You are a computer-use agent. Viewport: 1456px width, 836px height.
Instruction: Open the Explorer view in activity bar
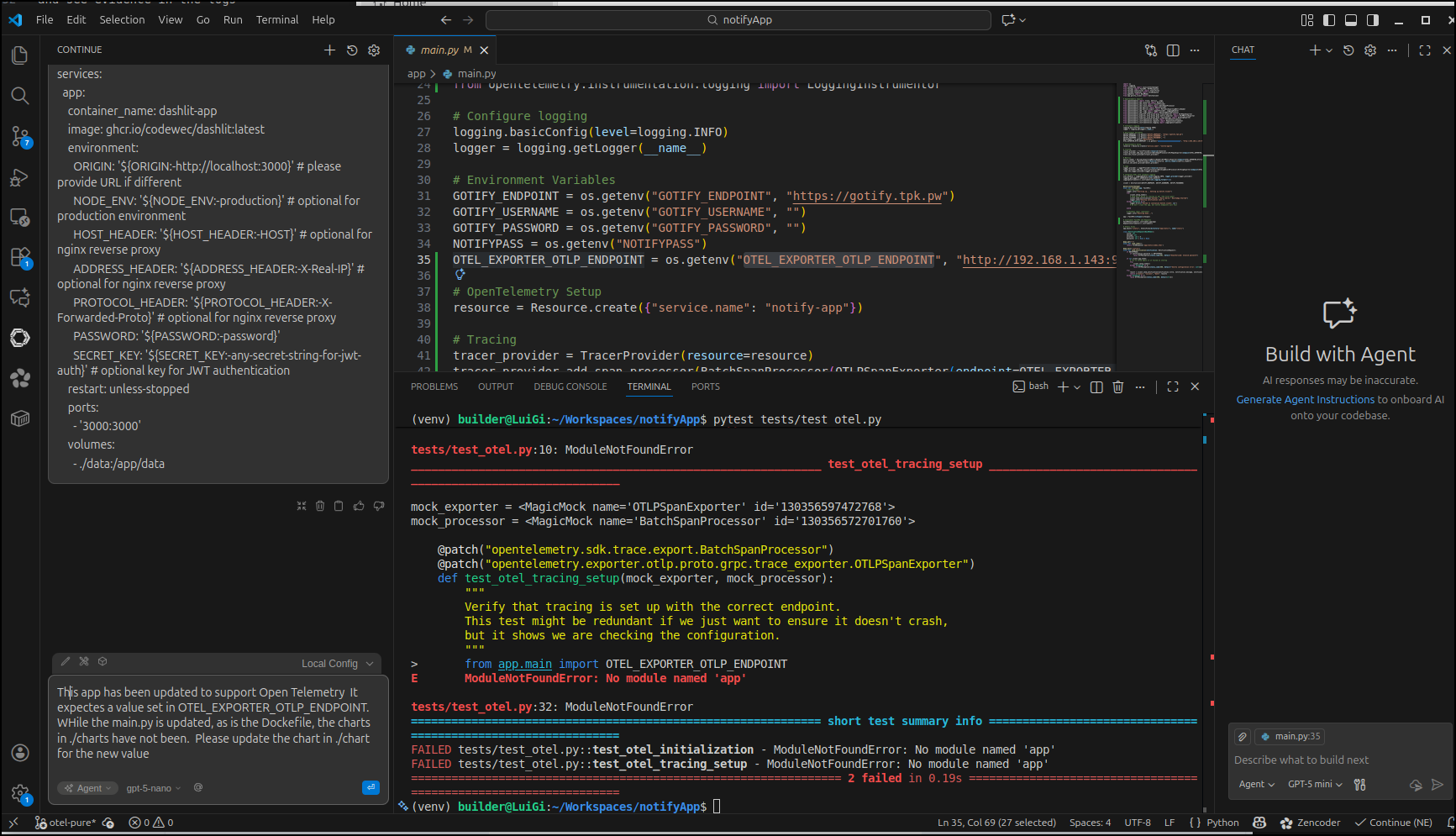pyautogui.click(x=19, y=55)
